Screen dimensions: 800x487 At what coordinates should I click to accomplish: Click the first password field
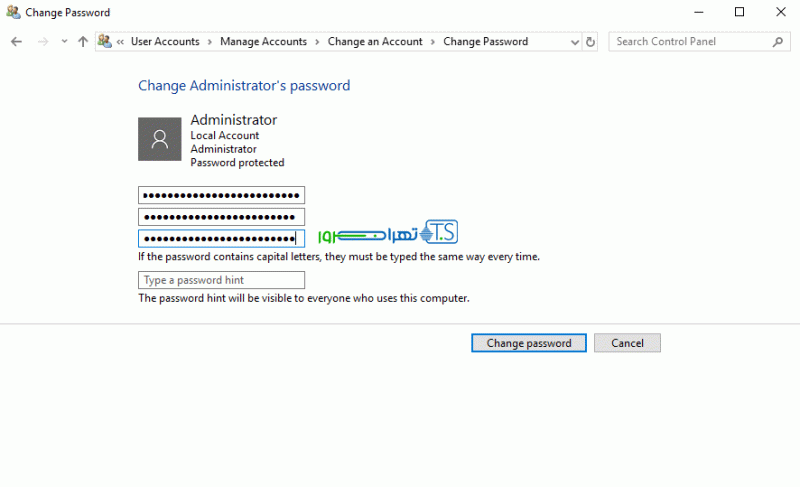tap(221, 195)
